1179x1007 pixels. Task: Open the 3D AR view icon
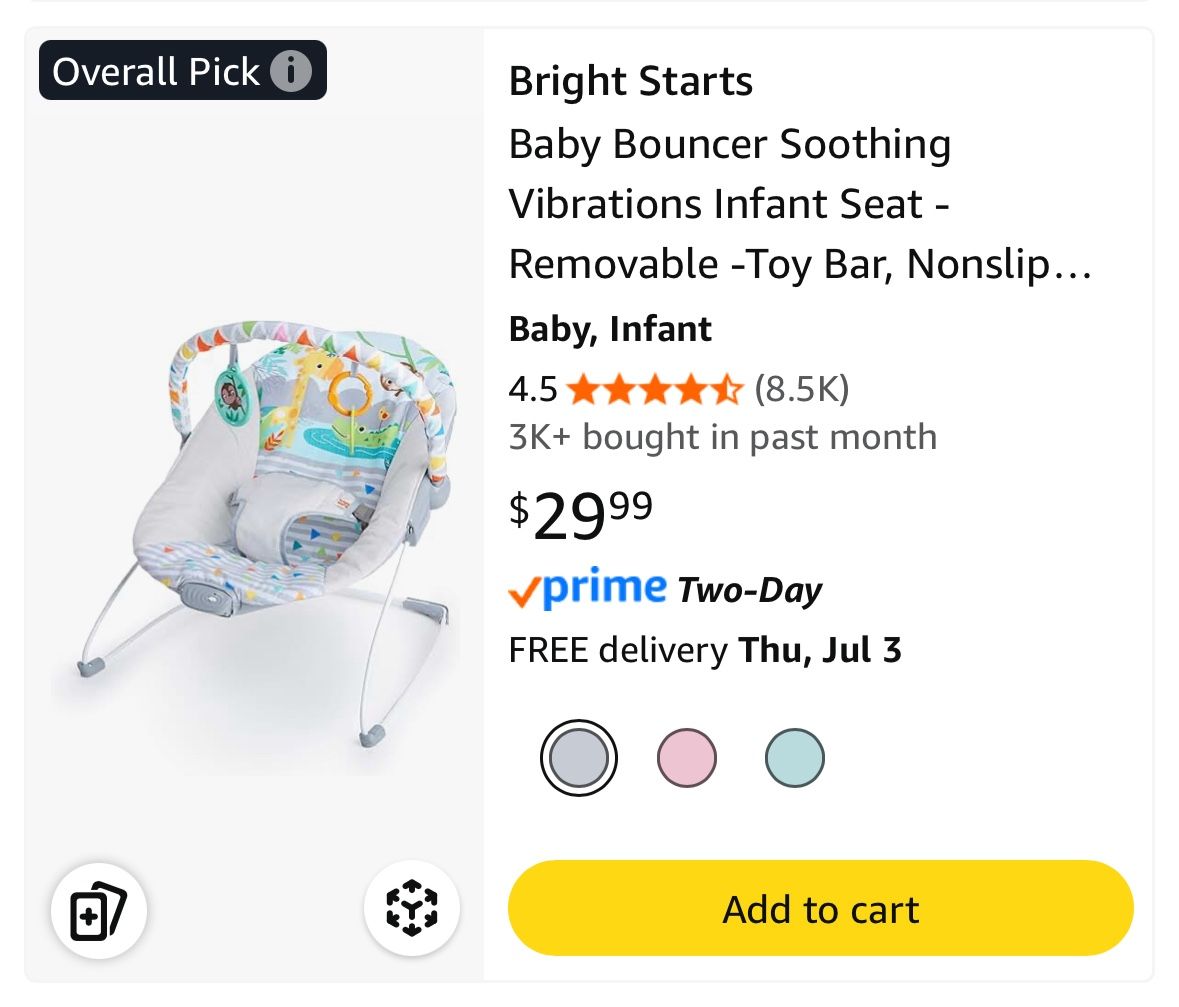pos(411,909)
